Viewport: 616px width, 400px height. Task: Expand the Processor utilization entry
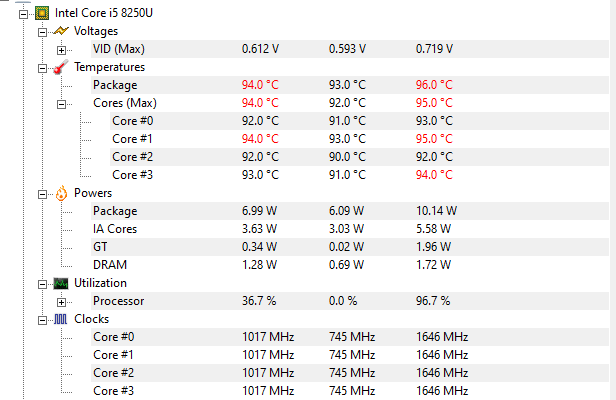tap(61, 303)
